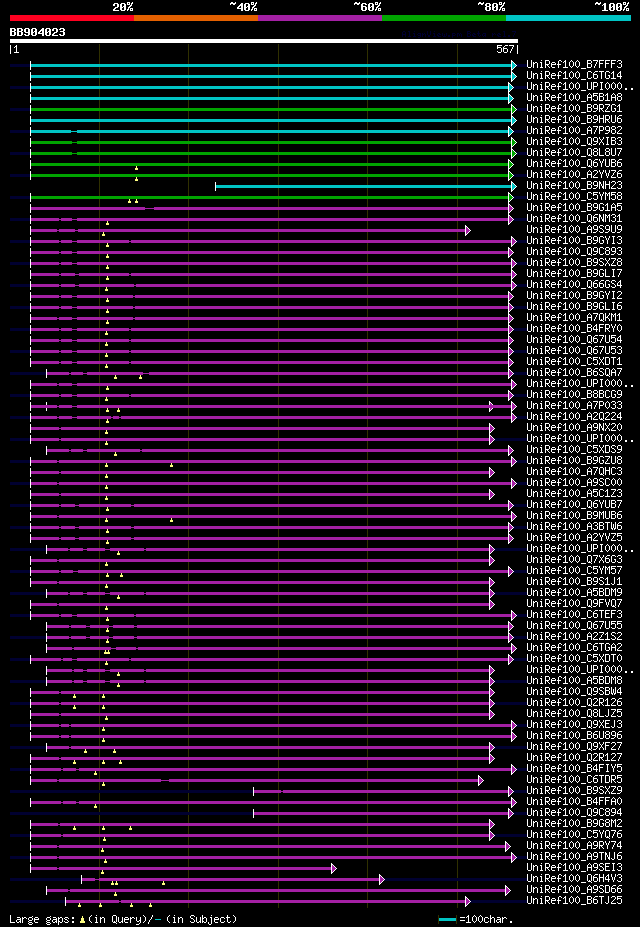
Task: Select the UniRef100_A5C1Z3 label
Action: 574,494
